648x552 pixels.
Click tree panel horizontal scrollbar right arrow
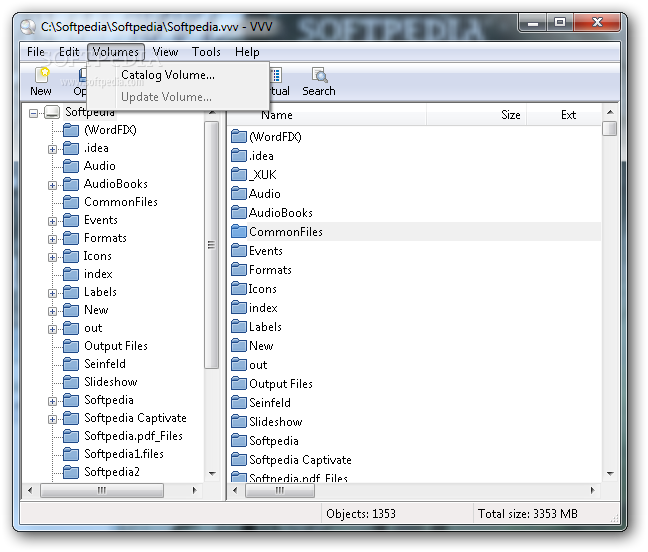click(195, 490)
